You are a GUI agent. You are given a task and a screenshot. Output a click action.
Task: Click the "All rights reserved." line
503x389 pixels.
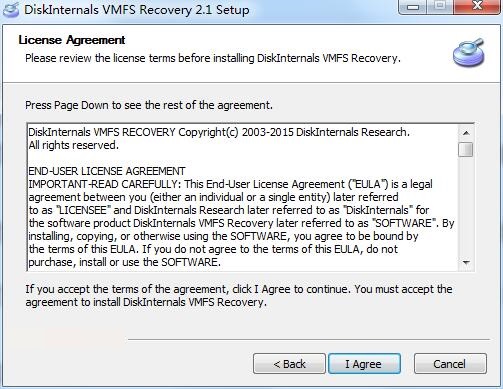(74, 145)
